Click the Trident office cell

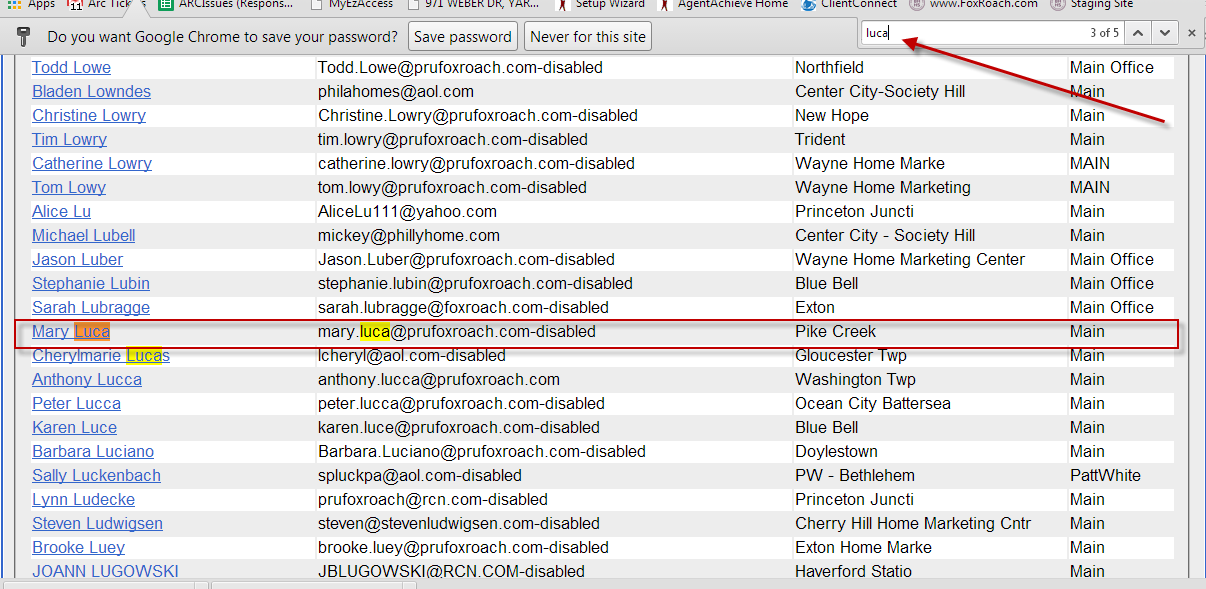[x=820, y=139]
